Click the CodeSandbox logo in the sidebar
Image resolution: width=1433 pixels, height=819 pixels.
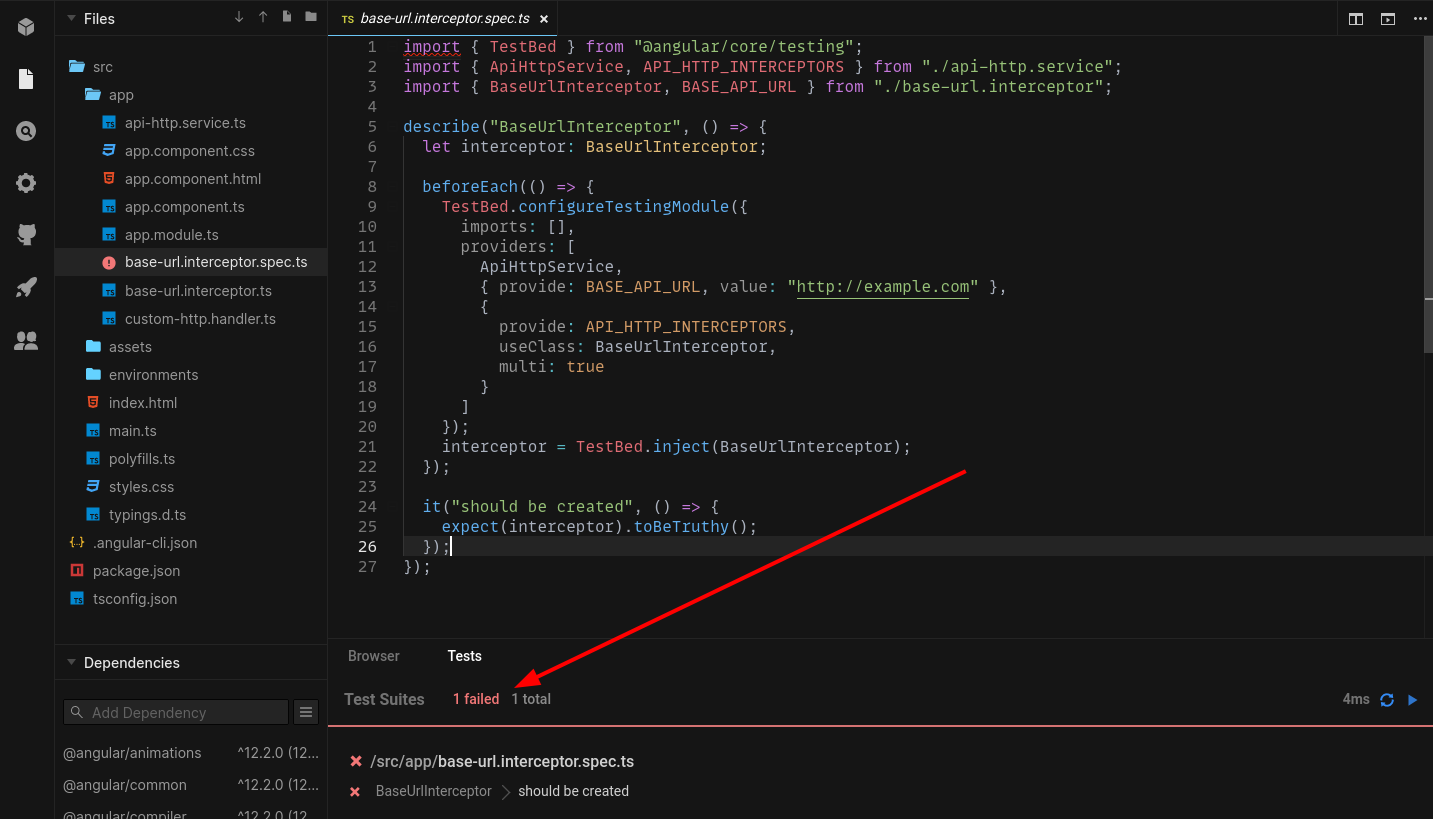(x=26, y=27)
